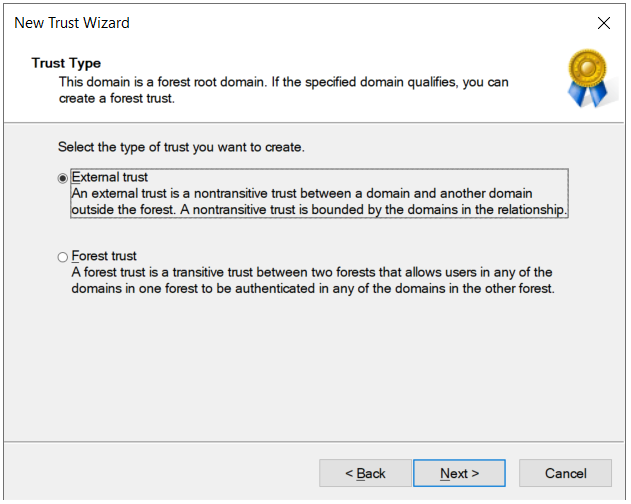Click the forest root domain header description

[283, 90]
